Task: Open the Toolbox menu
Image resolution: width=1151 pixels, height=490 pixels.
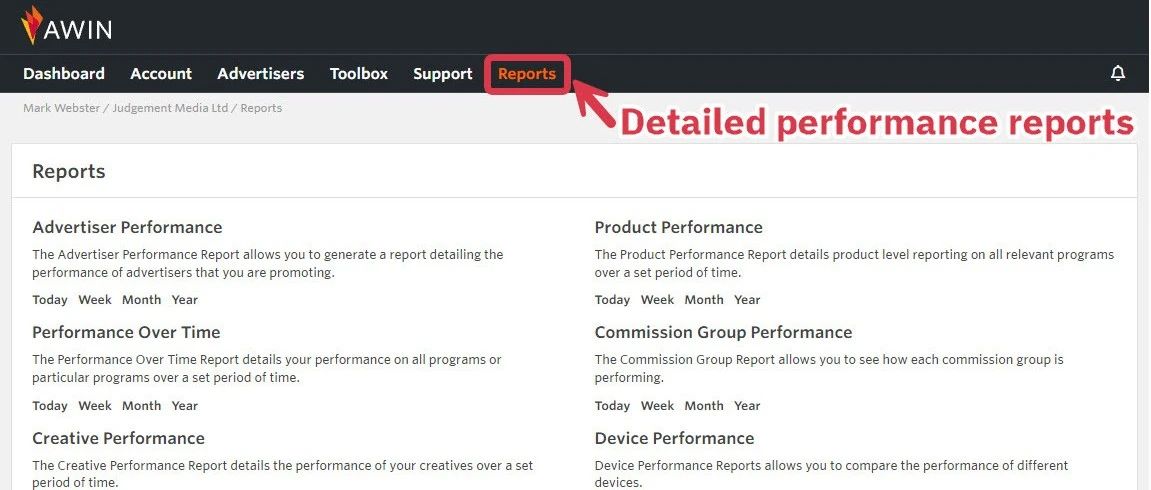Action: pos(359,74)
